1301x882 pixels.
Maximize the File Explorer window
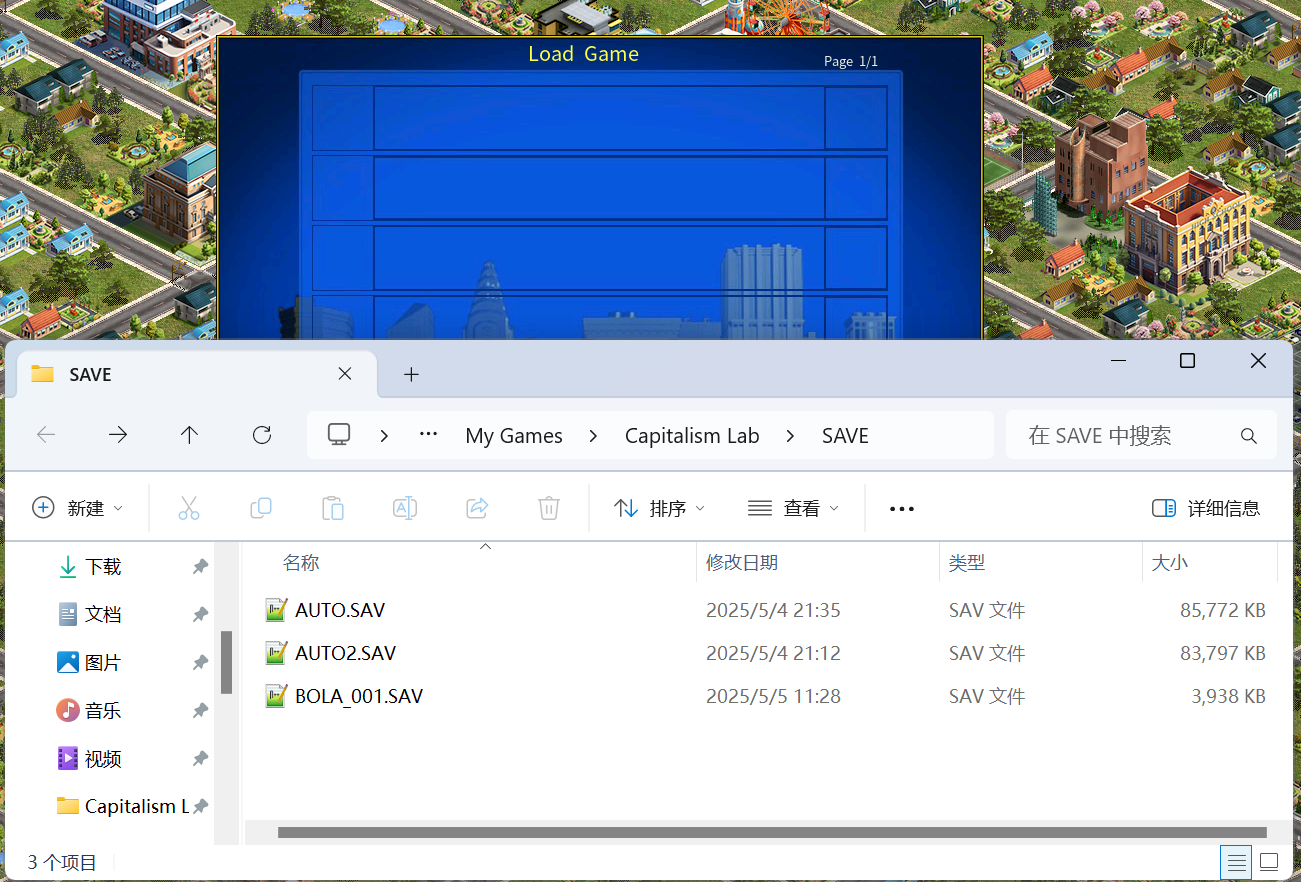[x=1187, y=361]
